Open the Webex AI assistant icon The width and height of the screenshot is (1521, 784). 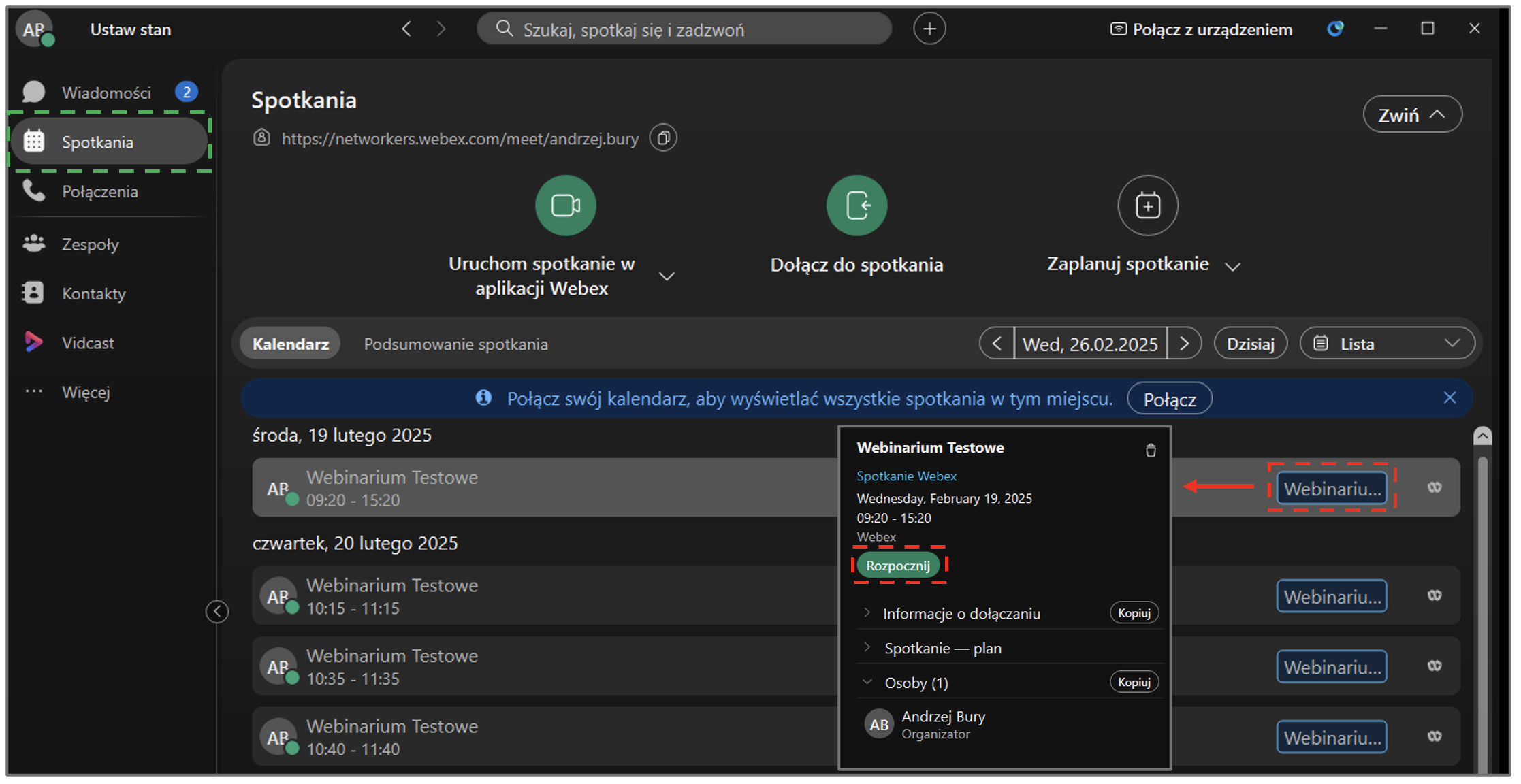click(1335, 29)
